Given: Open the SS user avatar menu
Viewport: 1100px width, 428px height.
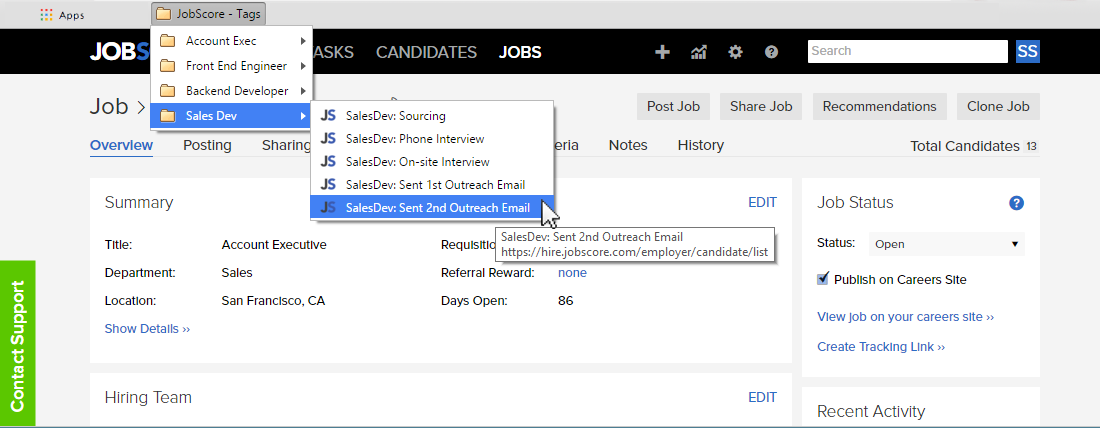Looking at the screenshot, I should point(1028,51).
